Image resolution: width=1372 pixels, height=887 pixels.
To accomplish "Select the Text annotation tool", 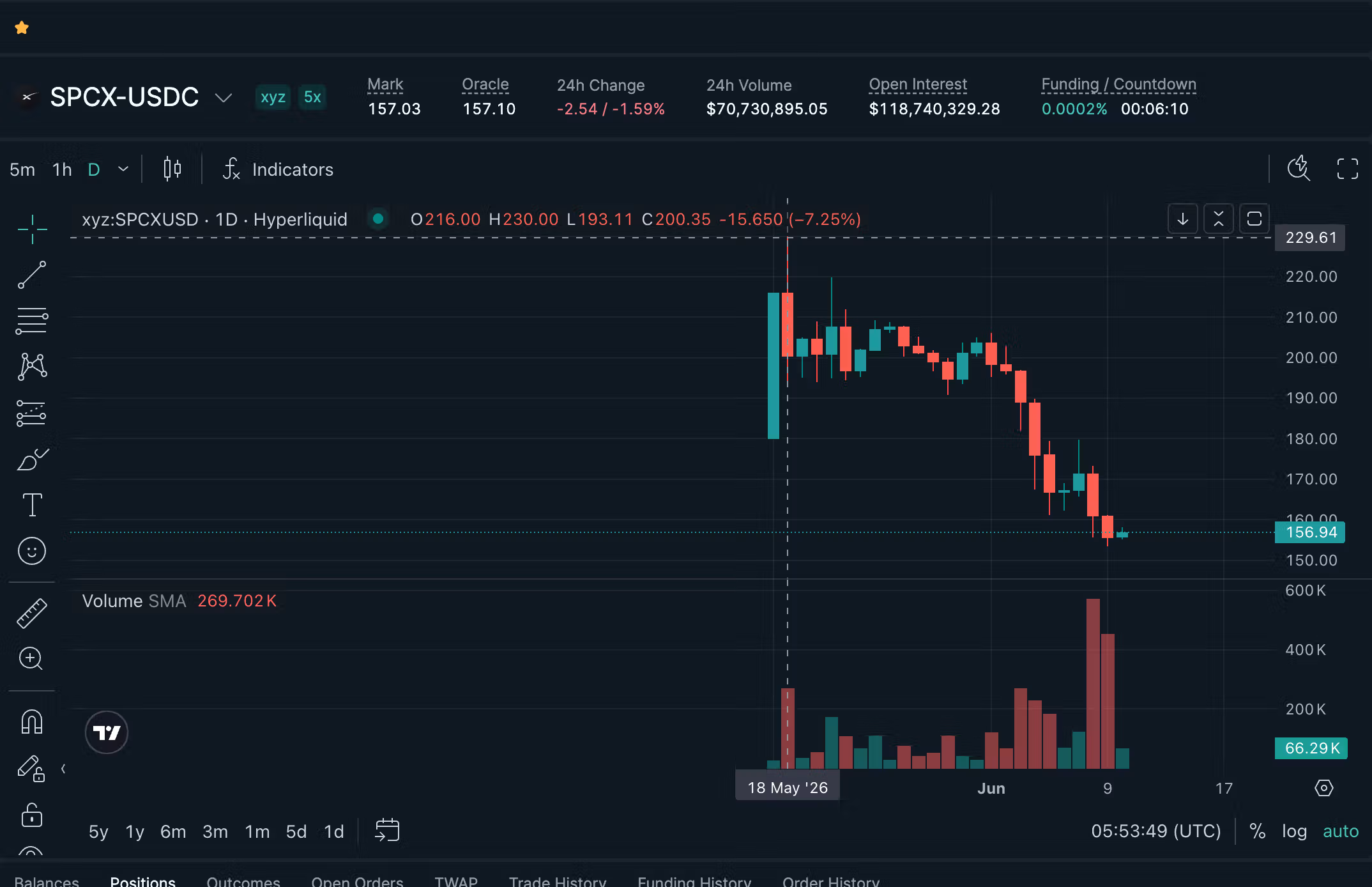I will 32,505.
